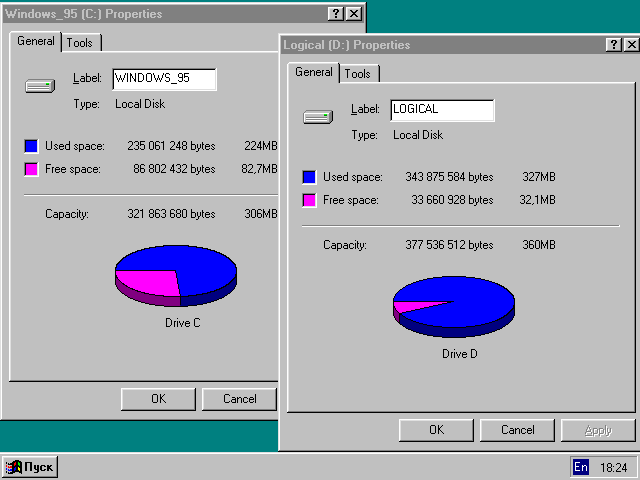Click the En language indicator in tray
This screenshot has height=480, width=640.
point(581,467)
